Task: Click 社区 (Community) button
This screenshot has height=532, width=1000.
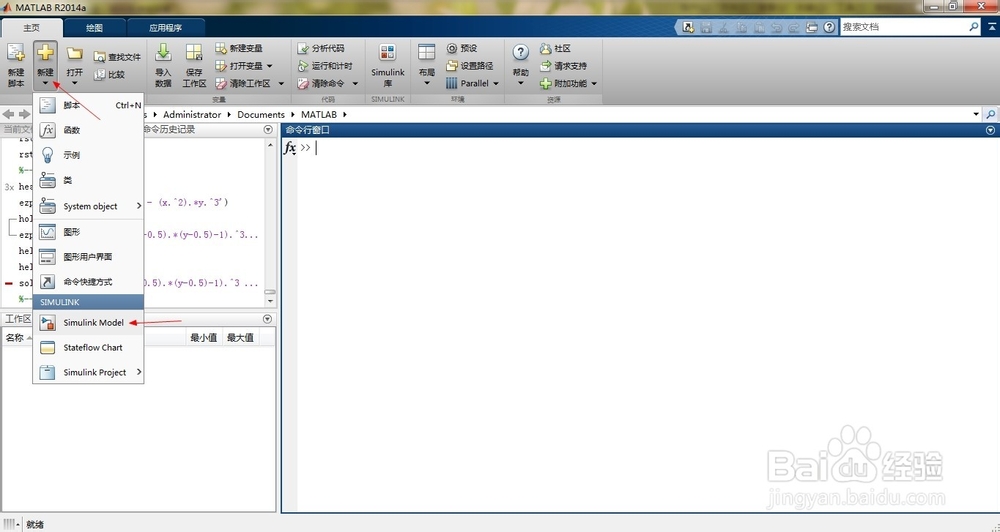Action: 555,48
